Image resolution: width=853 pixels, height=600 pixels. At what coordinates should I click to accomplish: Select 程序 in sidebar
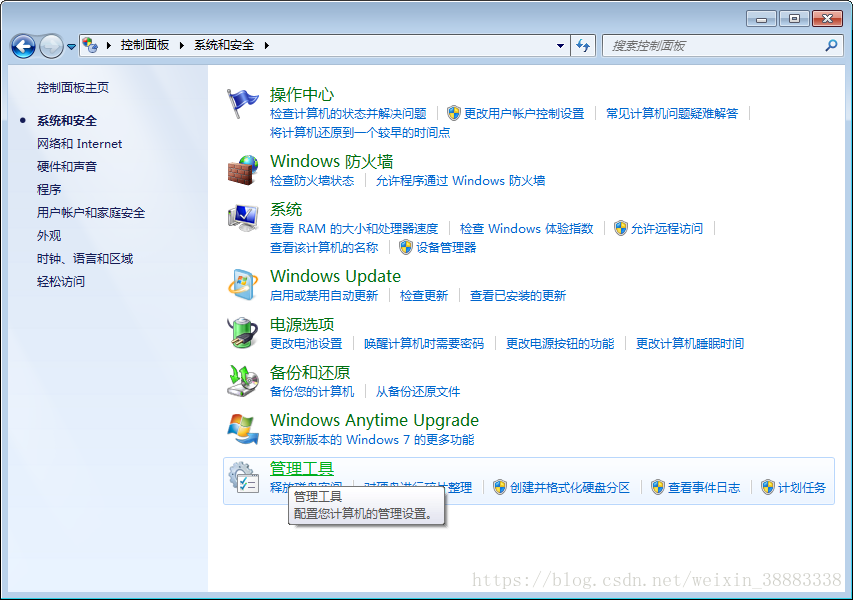(x=49, y=189)
